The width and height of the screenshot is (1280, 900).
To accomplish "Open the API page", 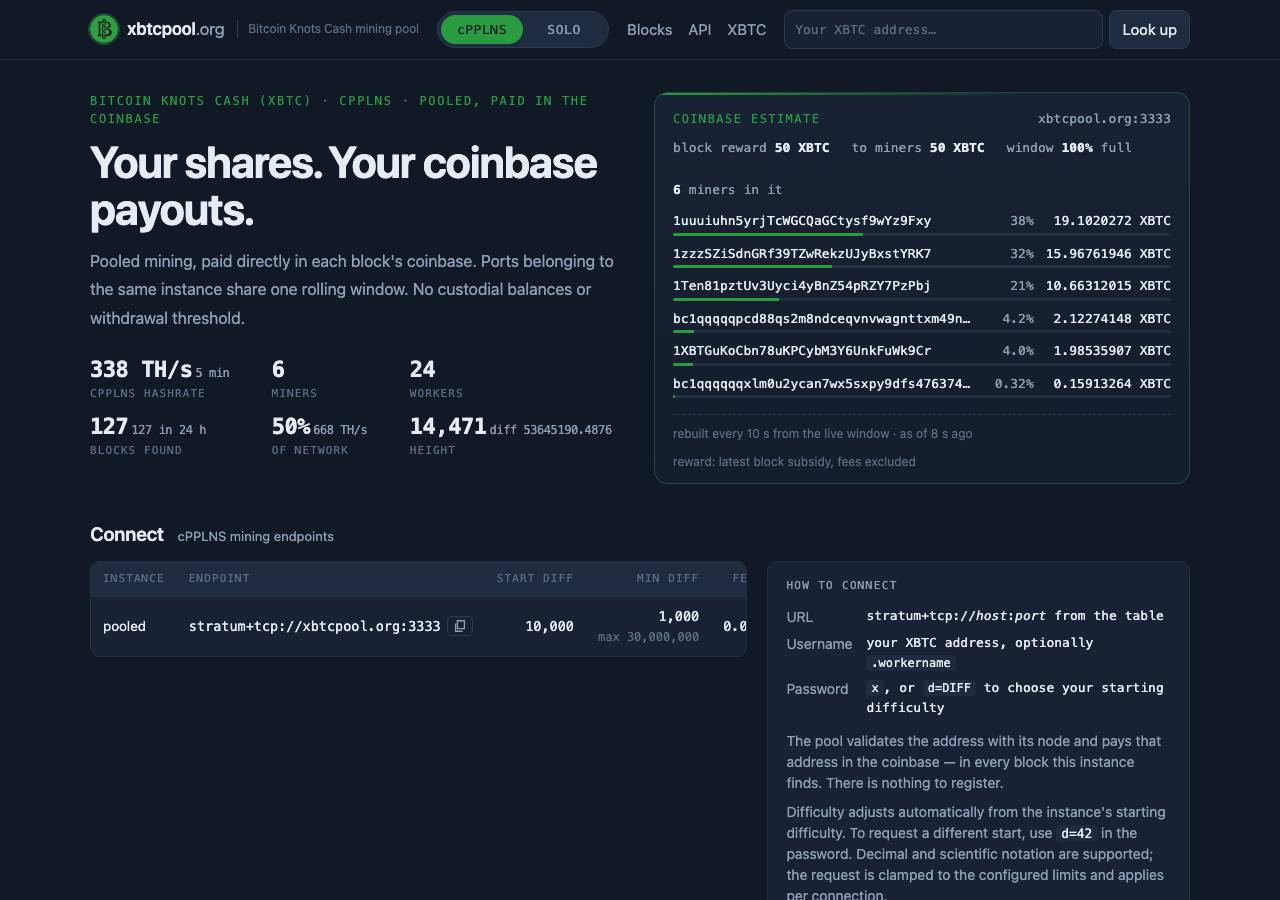I will (700, 30).
